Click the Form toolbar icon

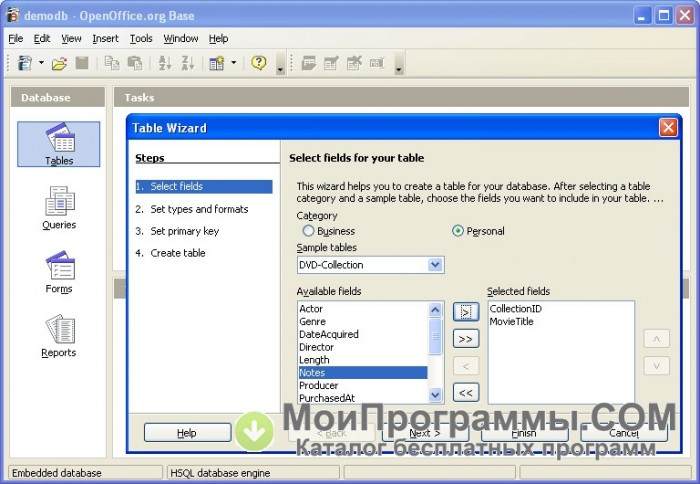[x=217, y=63]
